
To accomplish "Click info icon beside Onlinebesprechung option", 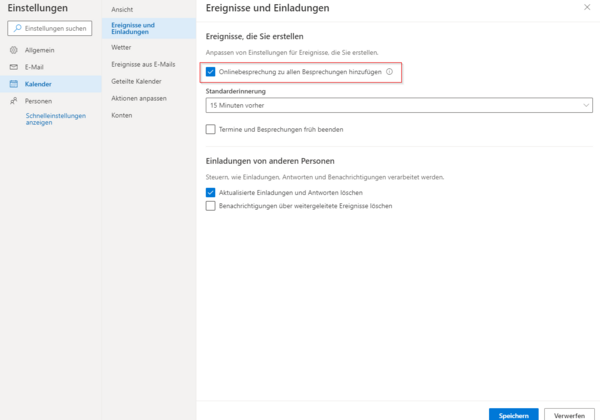I will pyautogui.click(x=389, y=72).
